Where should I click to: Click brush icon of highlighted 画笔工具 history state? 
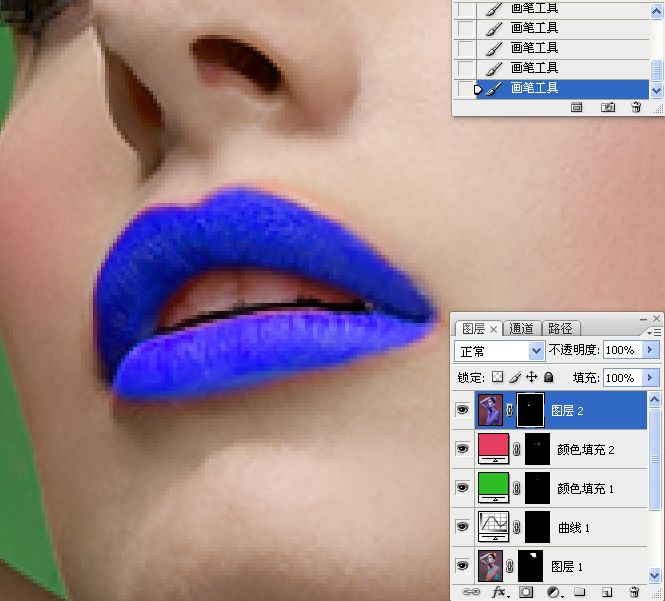click(494, 89)
